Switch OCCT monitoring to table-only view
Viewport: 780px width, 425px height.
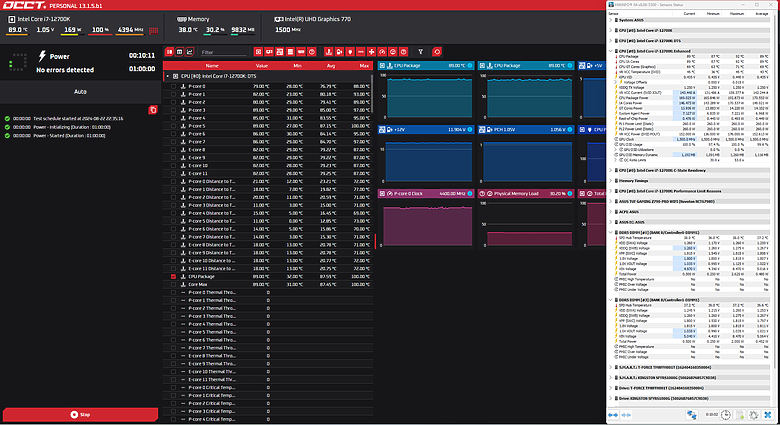[180, 52]
